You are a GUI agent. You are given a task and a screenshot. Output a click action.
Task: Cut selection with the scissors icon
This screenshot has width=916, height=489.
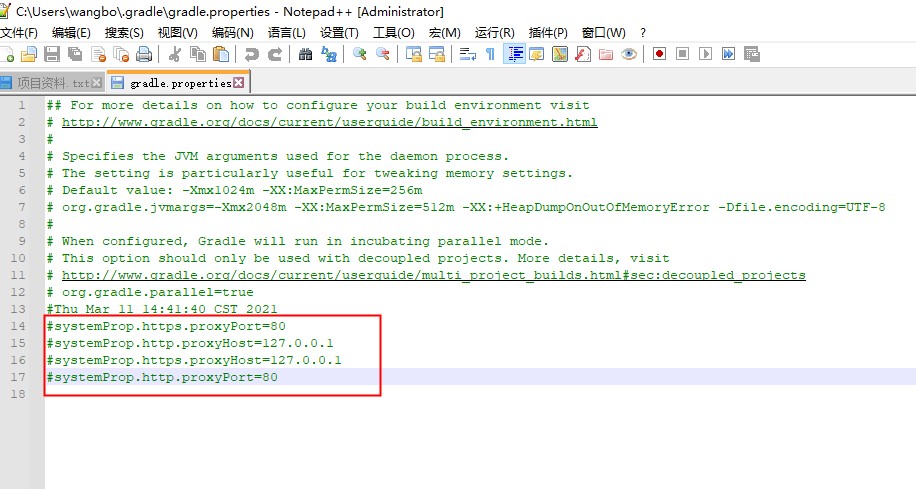(x=174, y=54)
